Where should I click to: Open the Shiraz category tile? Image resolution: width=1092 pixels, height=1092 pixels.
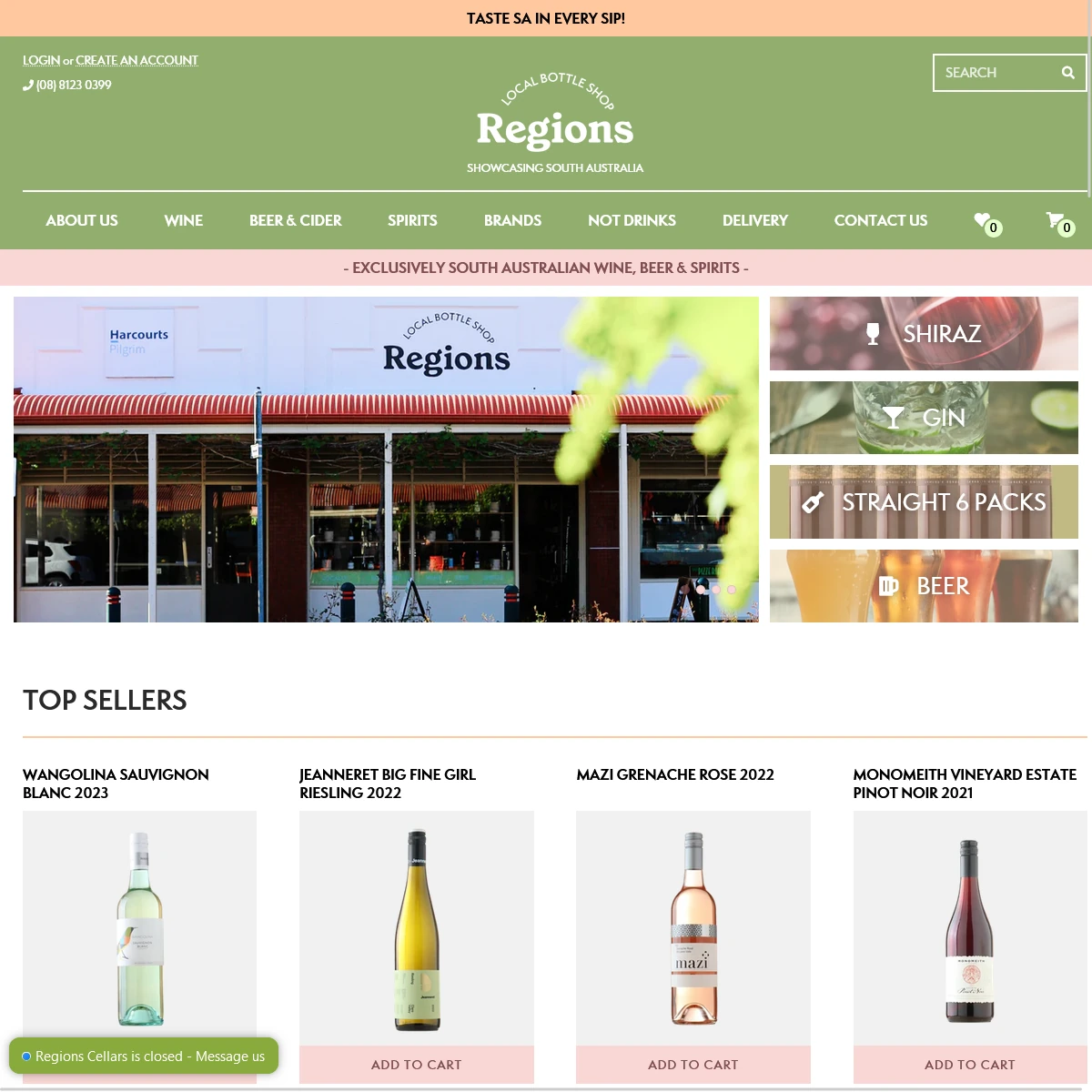coord(924,333)
